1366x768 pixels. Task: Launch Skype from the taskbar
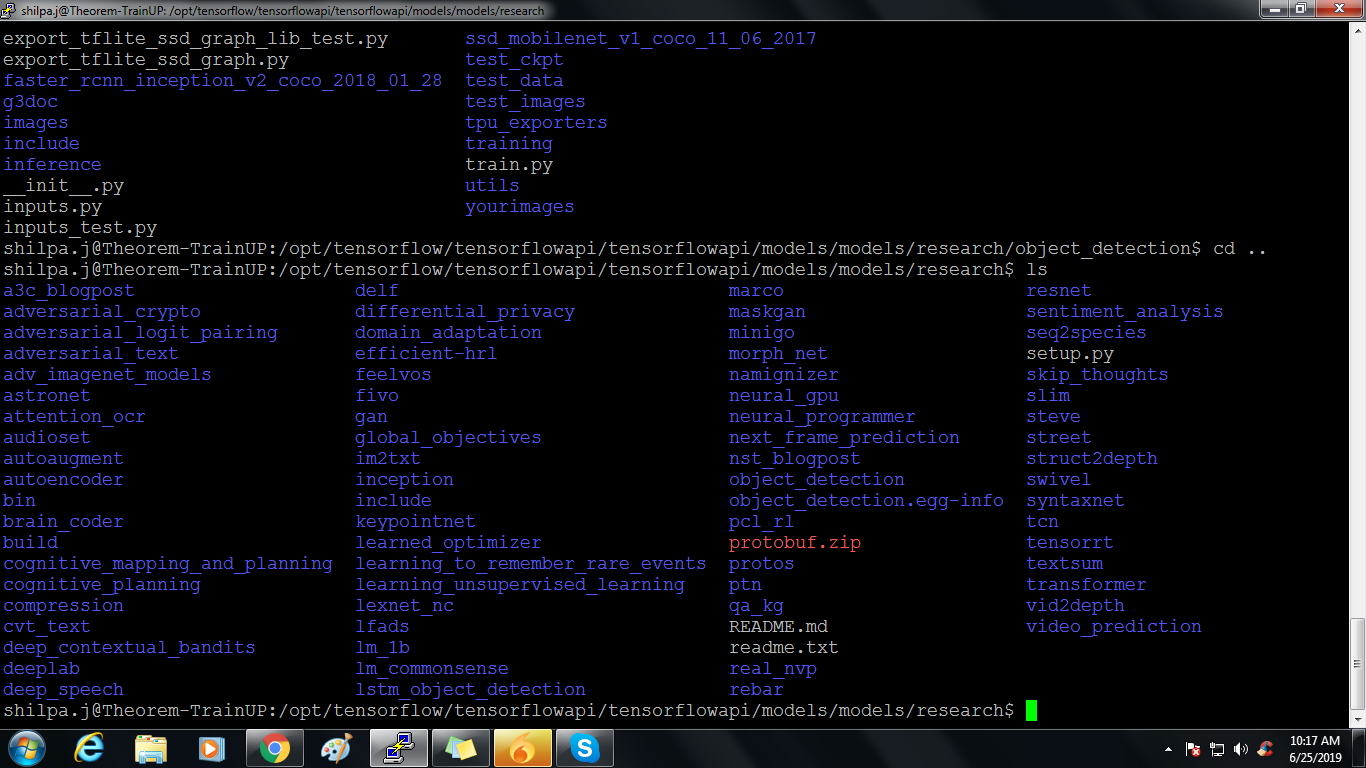point(585,747)
